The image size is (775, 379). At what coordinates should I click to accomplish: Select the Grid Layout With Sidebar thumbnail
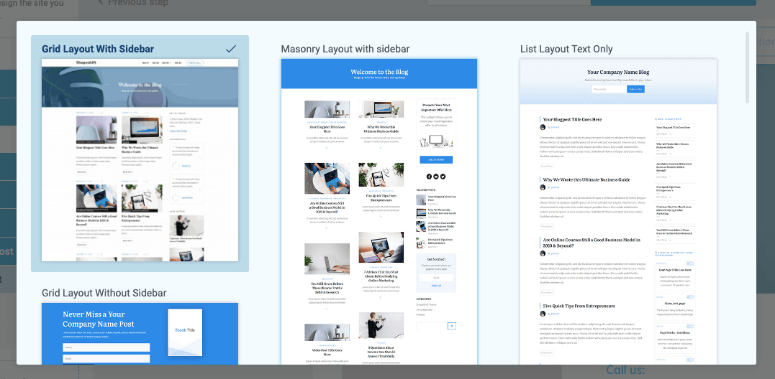pos(140,160)
